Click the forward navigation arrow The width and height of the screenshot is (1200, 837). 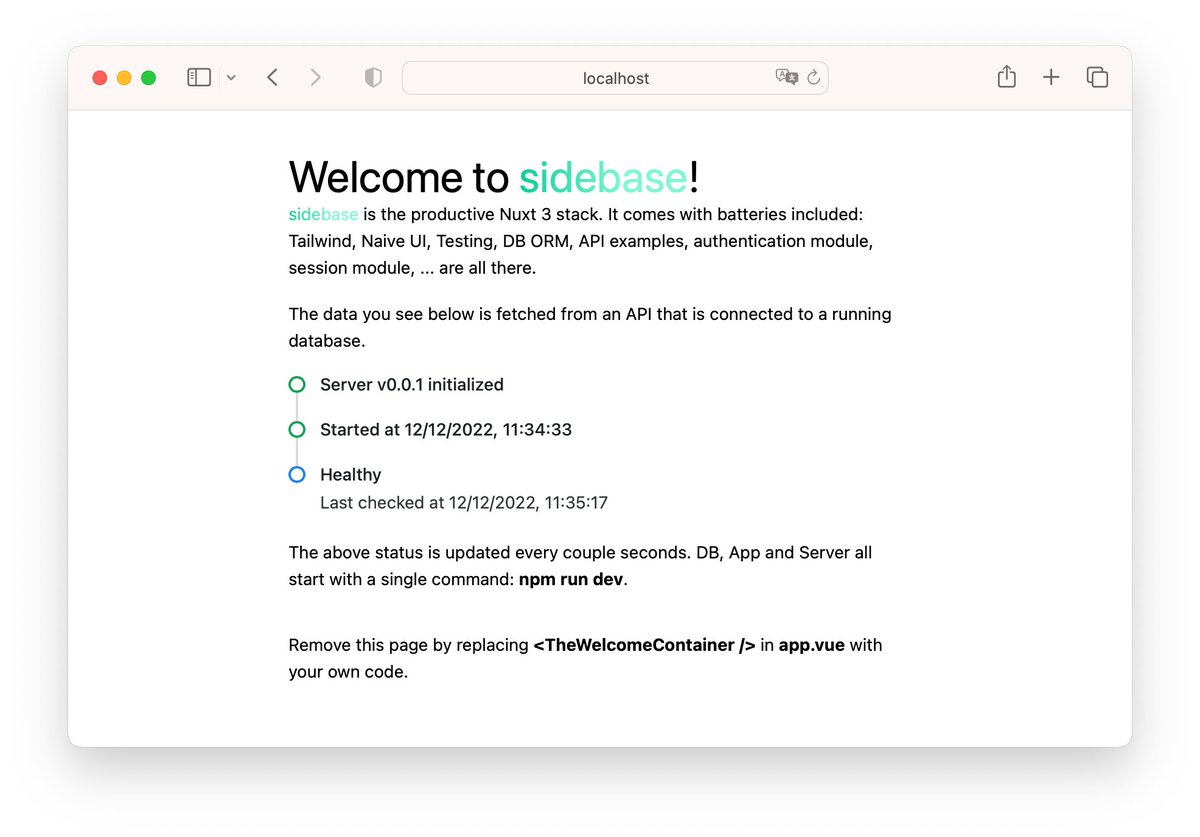(314, 76)
